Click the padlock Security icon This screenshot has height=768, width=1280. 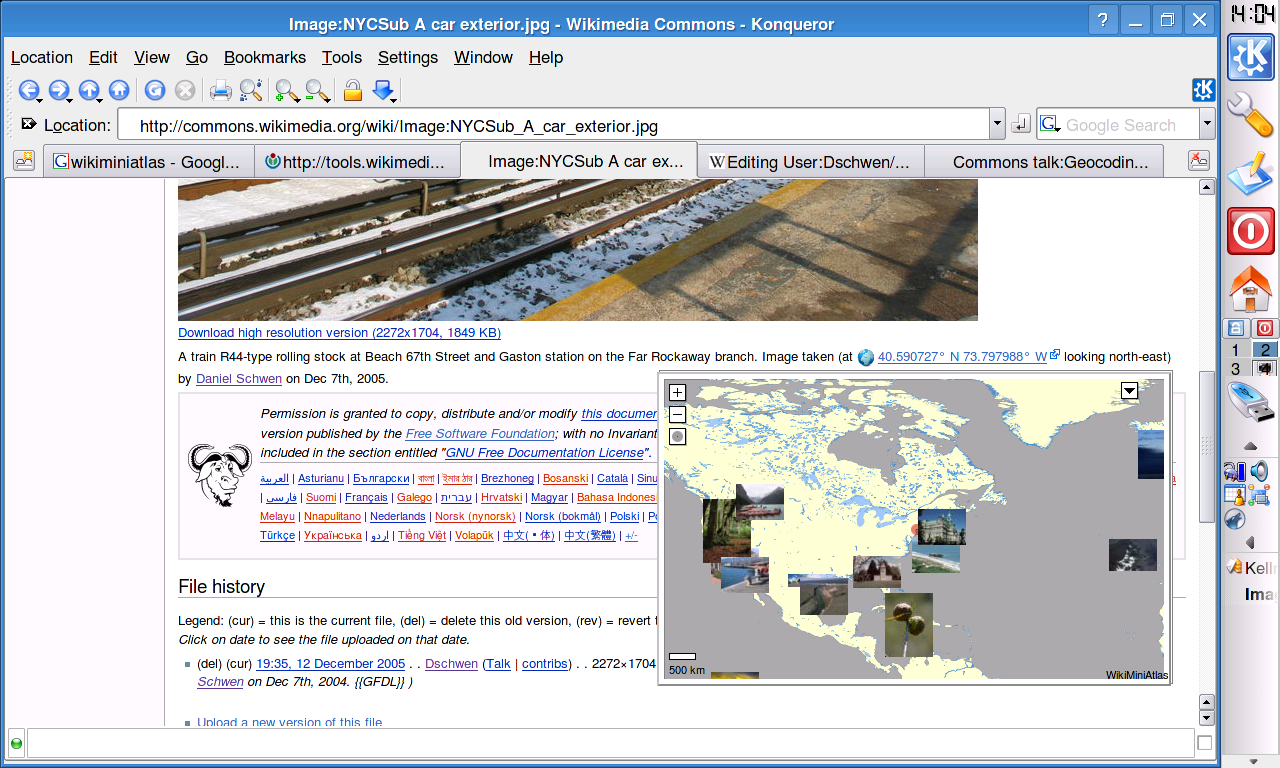click(352, 91)
